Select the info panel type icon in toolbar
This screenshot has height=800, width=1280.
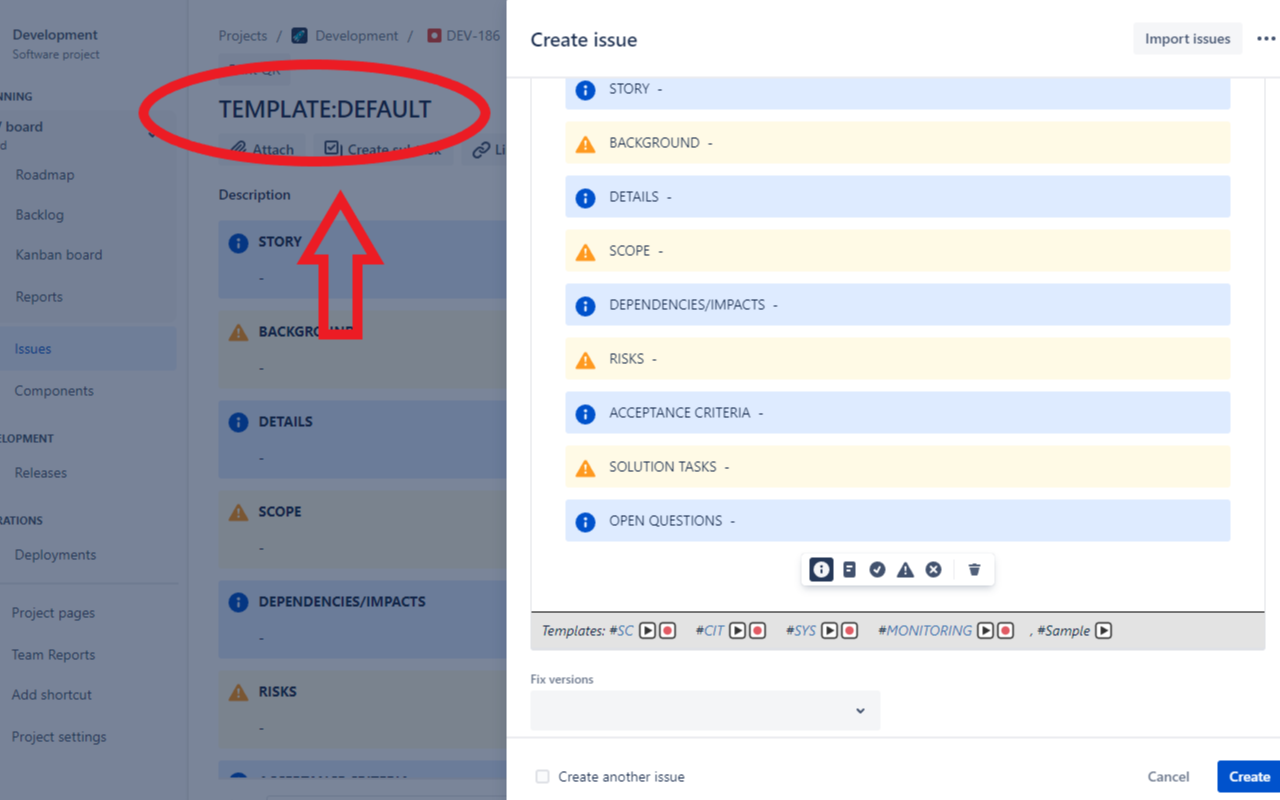(821, 569)
